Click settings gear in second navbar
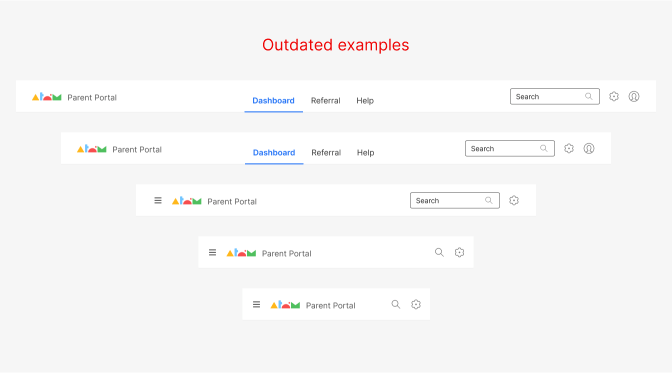672x373 pixels. [569, 148]
